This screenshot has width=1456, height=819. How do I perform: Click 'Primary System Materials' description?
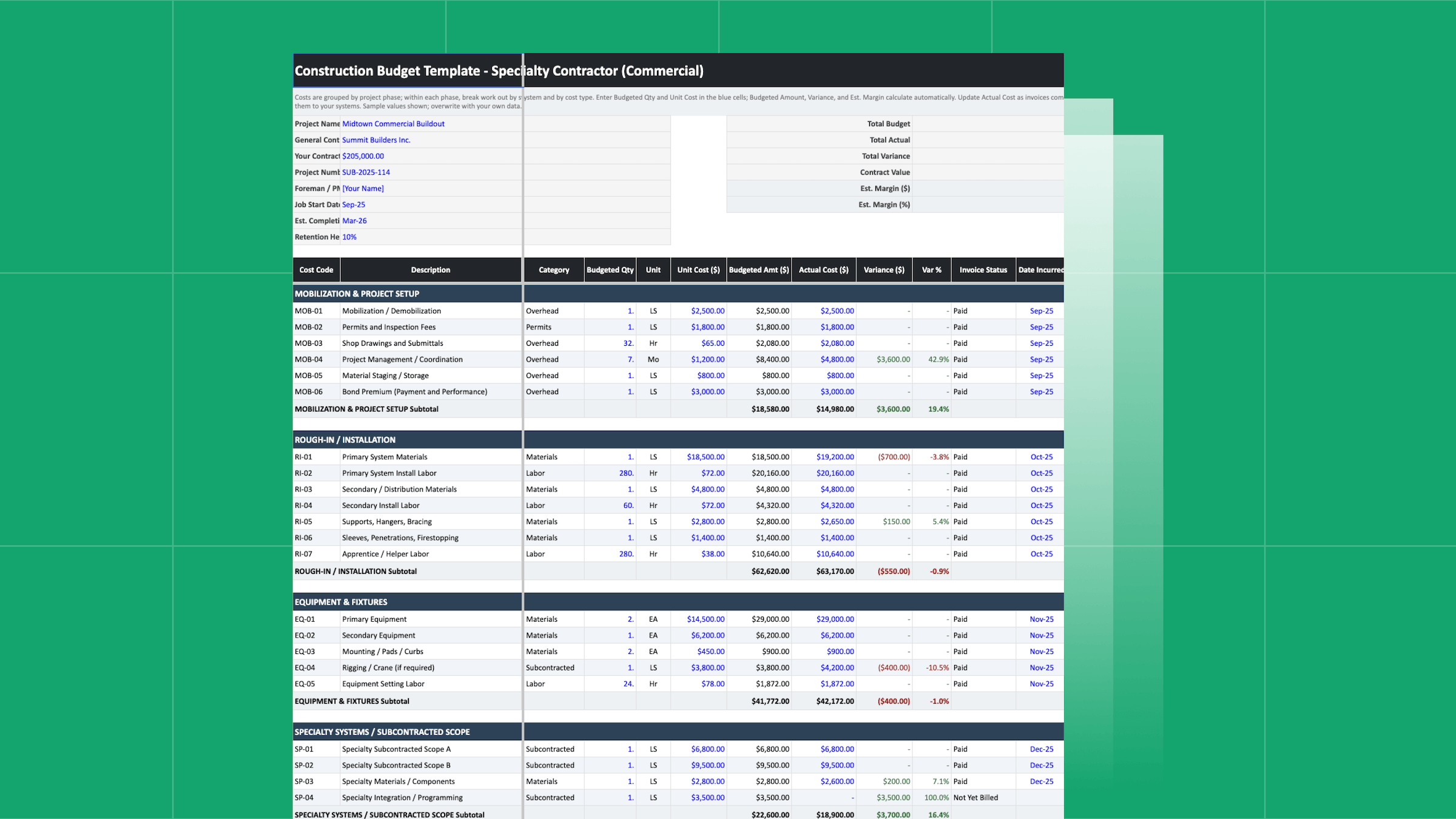385,457
